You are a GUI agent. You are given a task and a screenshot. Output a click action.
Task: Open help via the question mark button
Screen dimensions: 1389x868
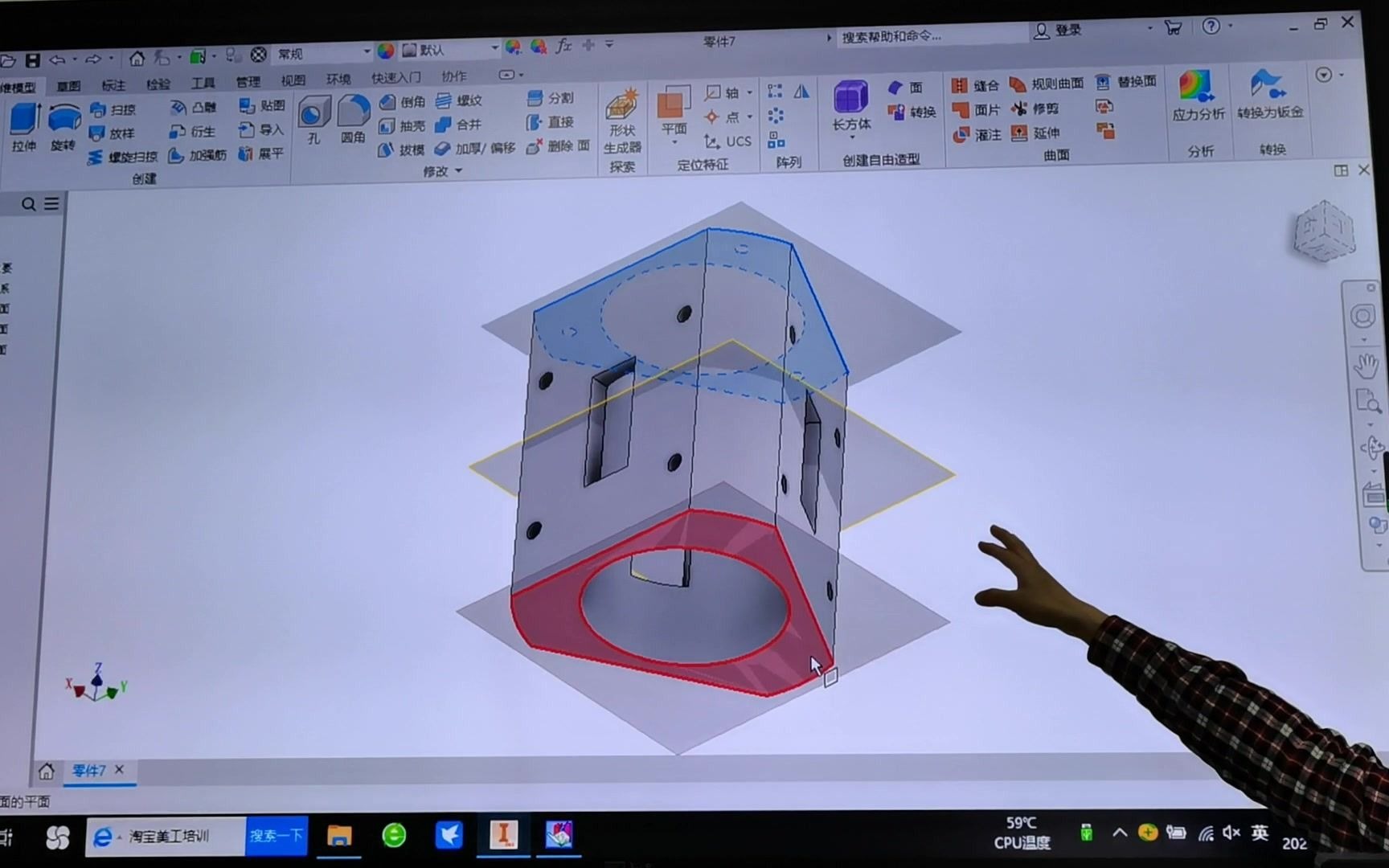point(1211,27)
